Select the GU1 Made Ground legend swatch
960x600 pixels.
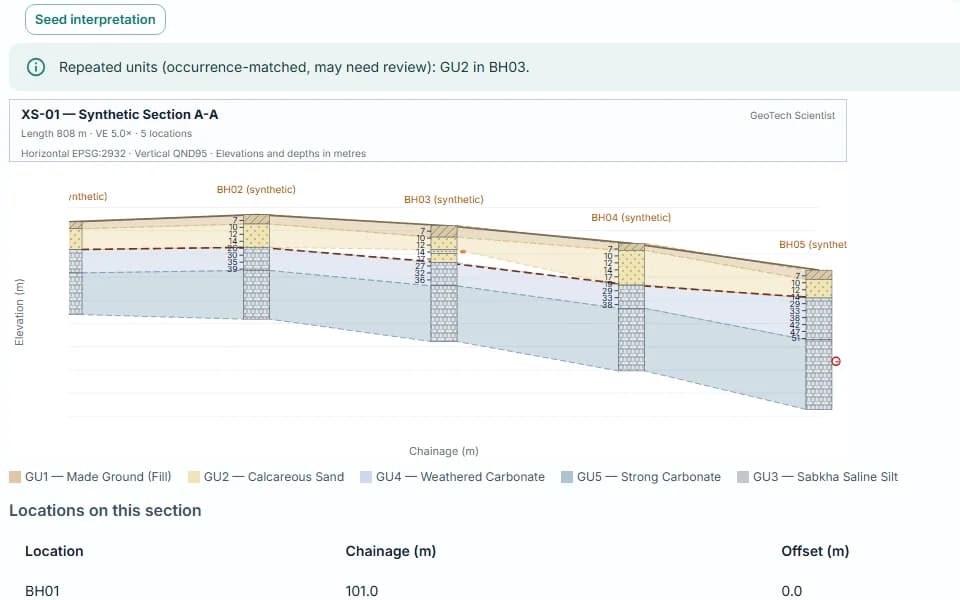tap(15, 477)
